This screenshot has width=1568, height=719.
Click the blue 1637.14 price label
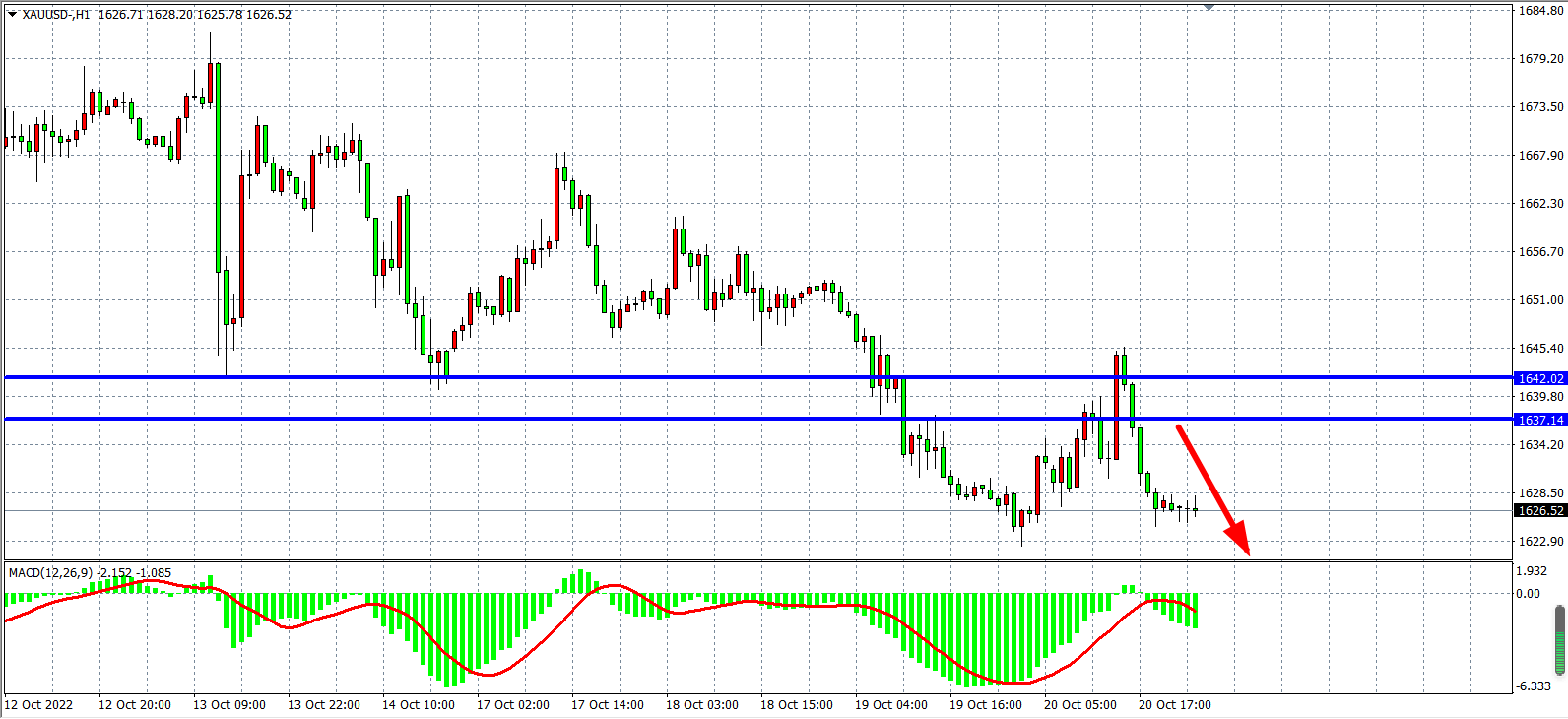point(1540,420)
